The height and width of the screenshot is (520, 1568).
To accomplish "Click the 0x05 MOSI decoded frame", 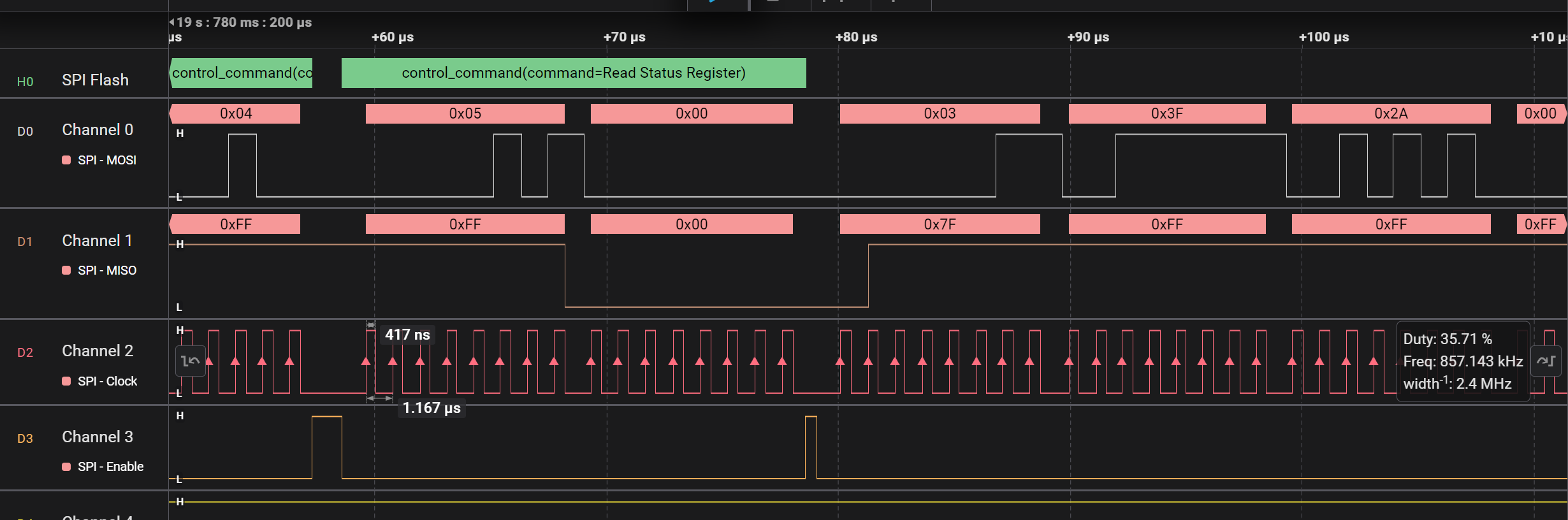I will (465, 113).
